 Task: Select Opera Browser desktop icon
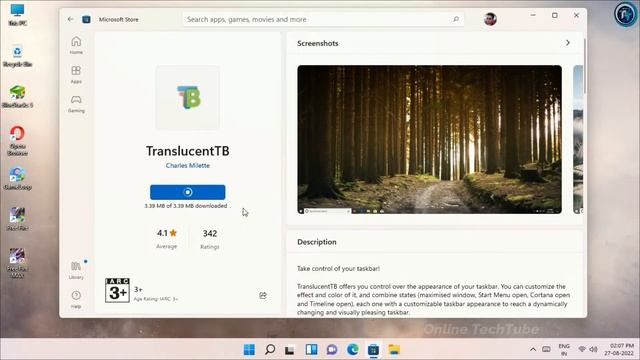18,141
